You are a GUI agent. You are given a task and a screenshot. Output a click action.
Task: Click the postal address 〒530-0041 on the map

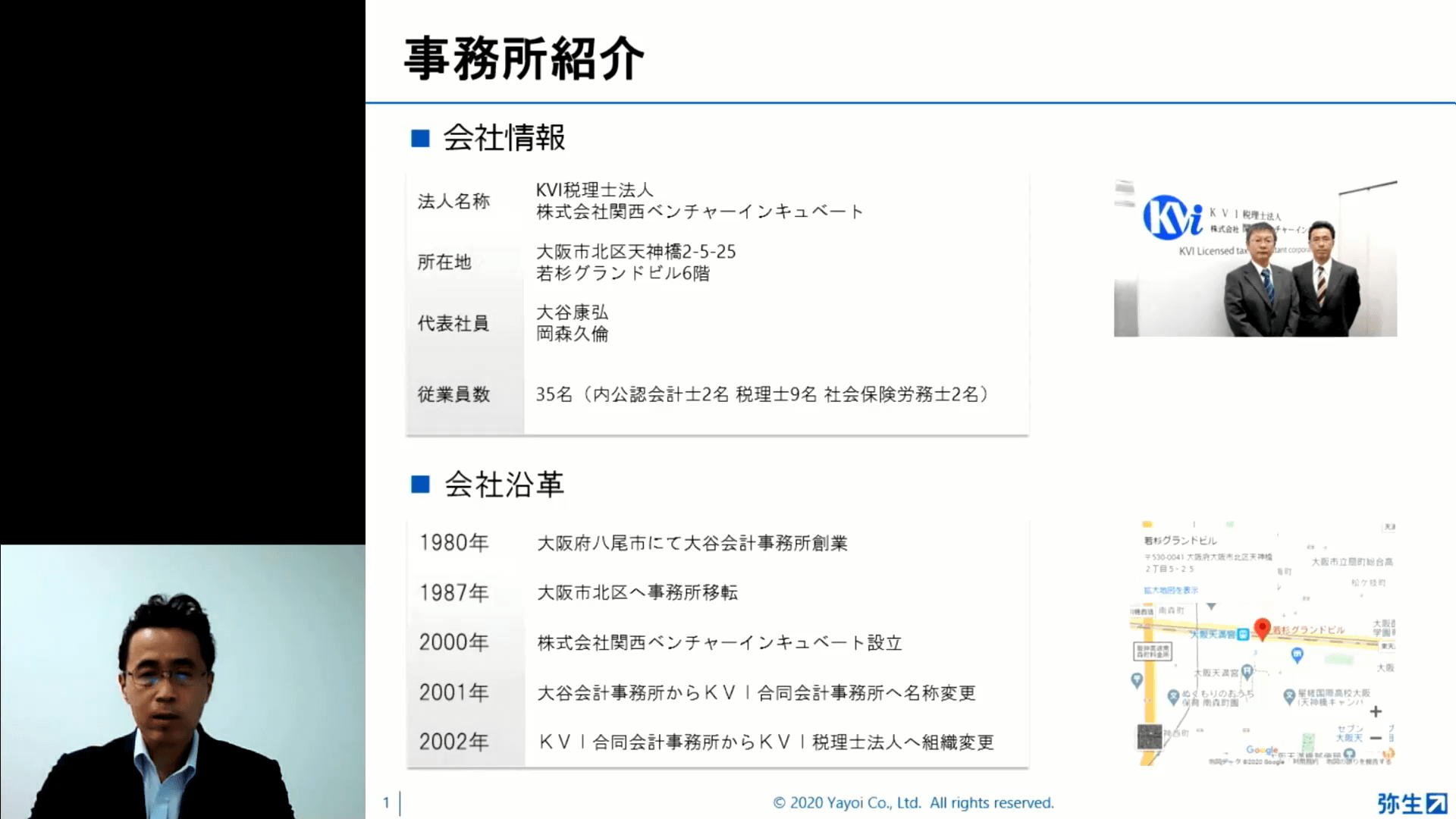pyautogui.click(x=1208, y=563)
